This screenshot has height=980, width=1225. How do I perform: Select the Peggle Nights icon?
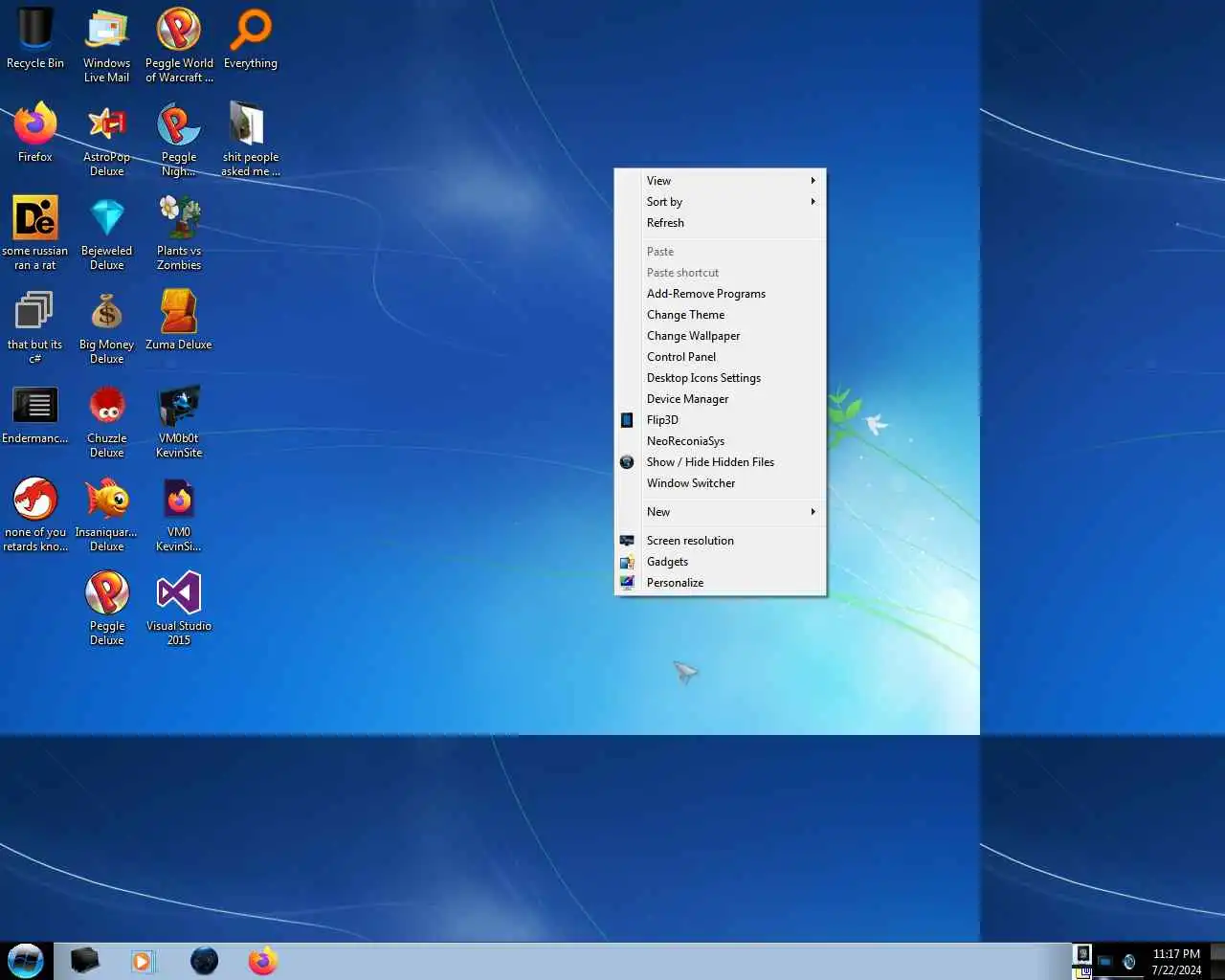(179, 140)
